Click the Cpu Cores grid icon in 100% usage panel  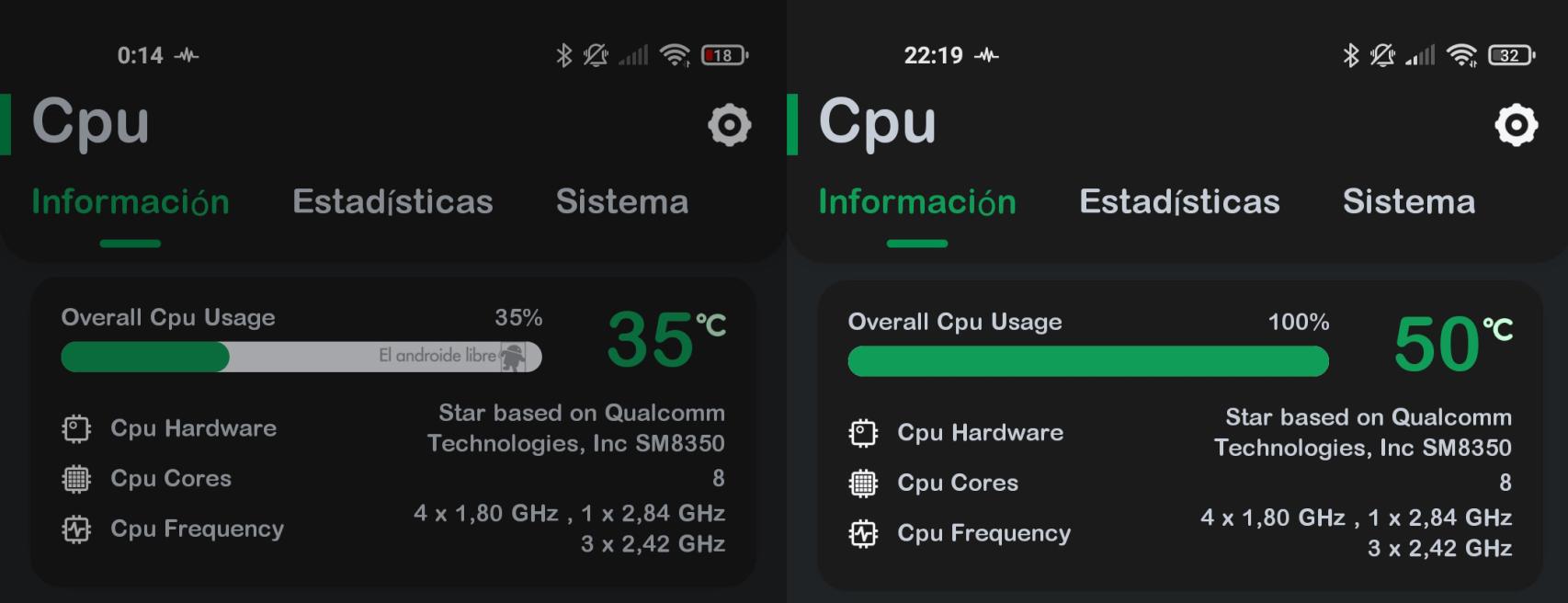tap(863, 484)
